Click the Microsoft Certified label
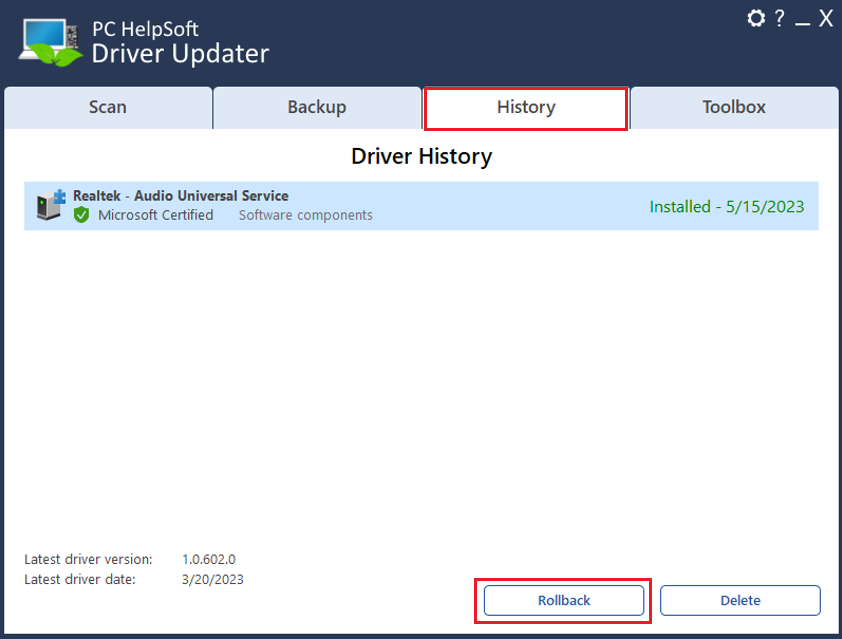The width and height of the screenshot is (842, 639). coord(156,215)
